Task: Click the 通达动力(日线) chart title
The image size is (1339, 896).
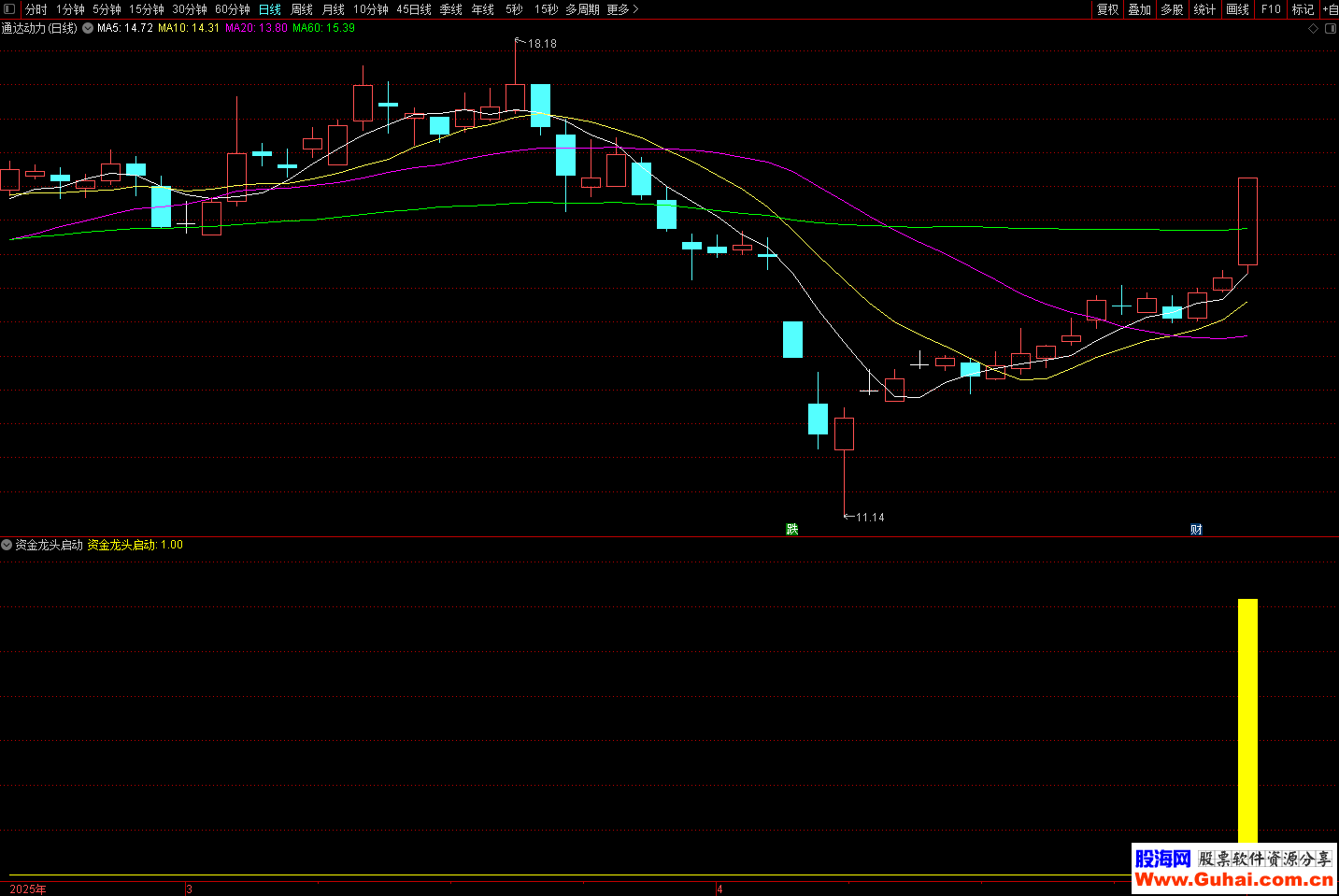Action: click(x=39, y=28)
